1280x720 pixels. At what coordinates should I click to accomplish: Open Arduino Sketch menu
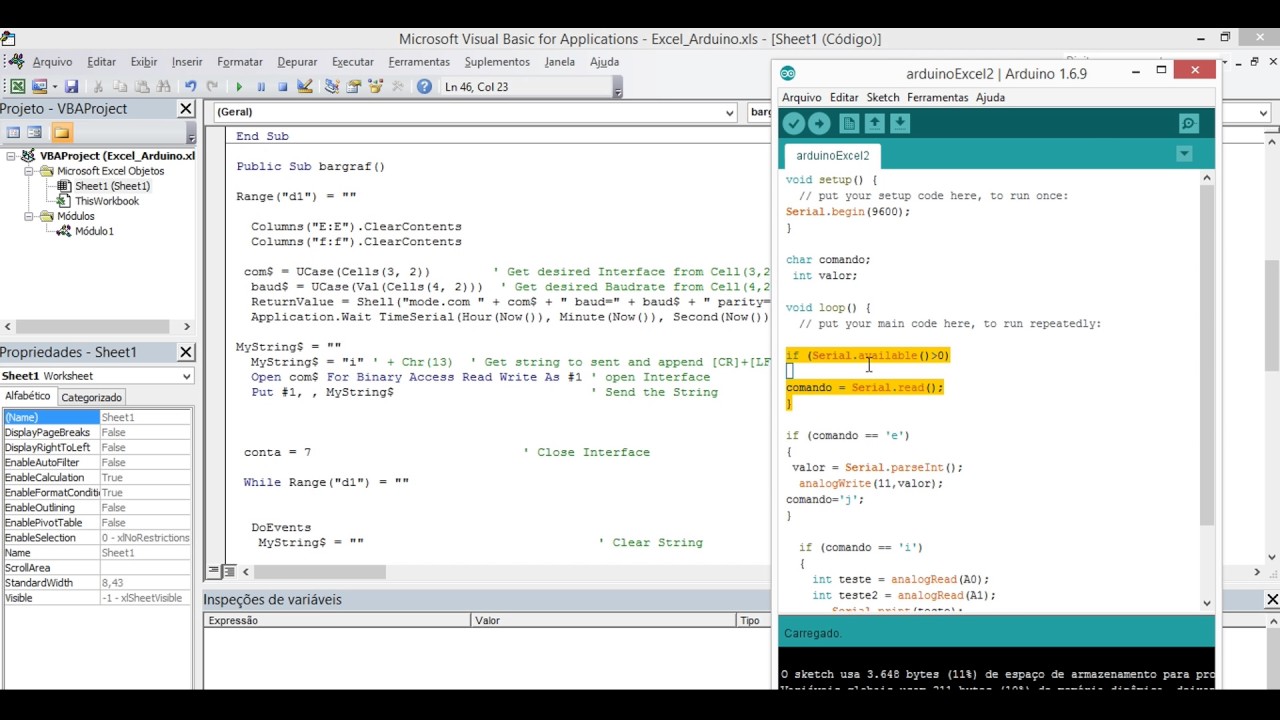(x=883, y=97)
